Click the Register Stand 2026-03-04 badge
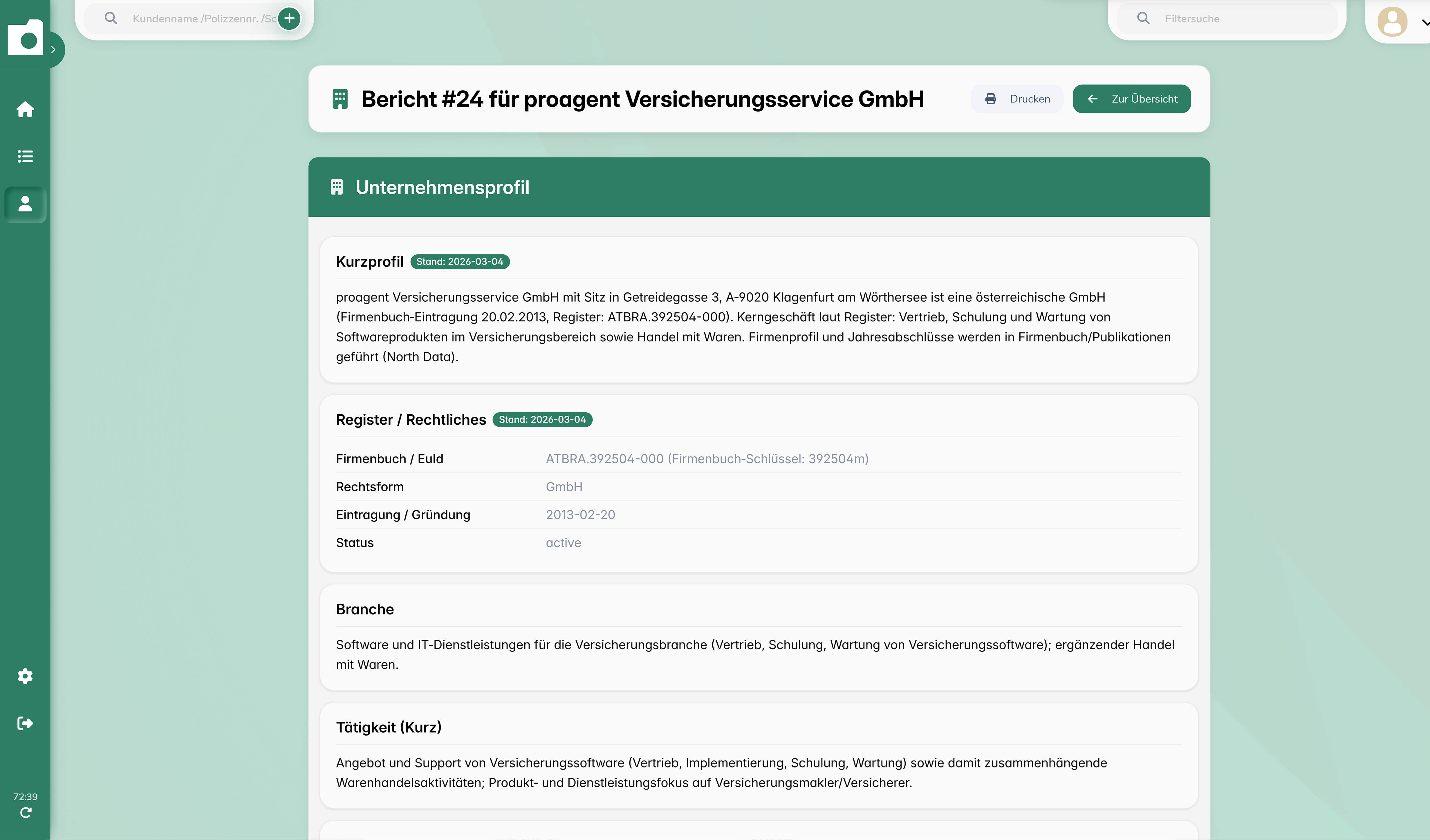 (542, 420)
